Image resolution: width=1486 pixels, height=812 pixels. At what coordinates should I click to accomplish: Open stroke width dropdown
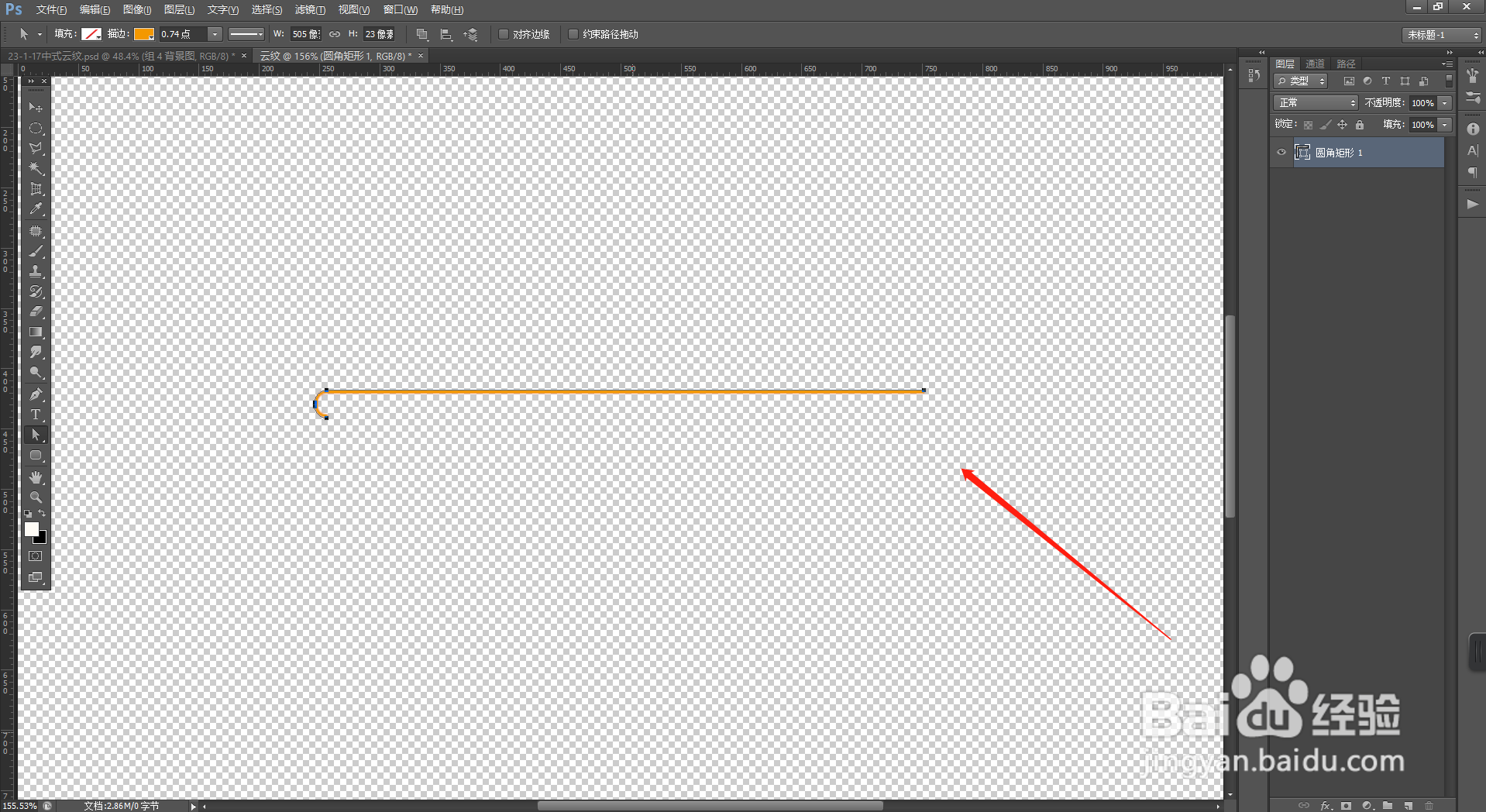pos(215,34)
